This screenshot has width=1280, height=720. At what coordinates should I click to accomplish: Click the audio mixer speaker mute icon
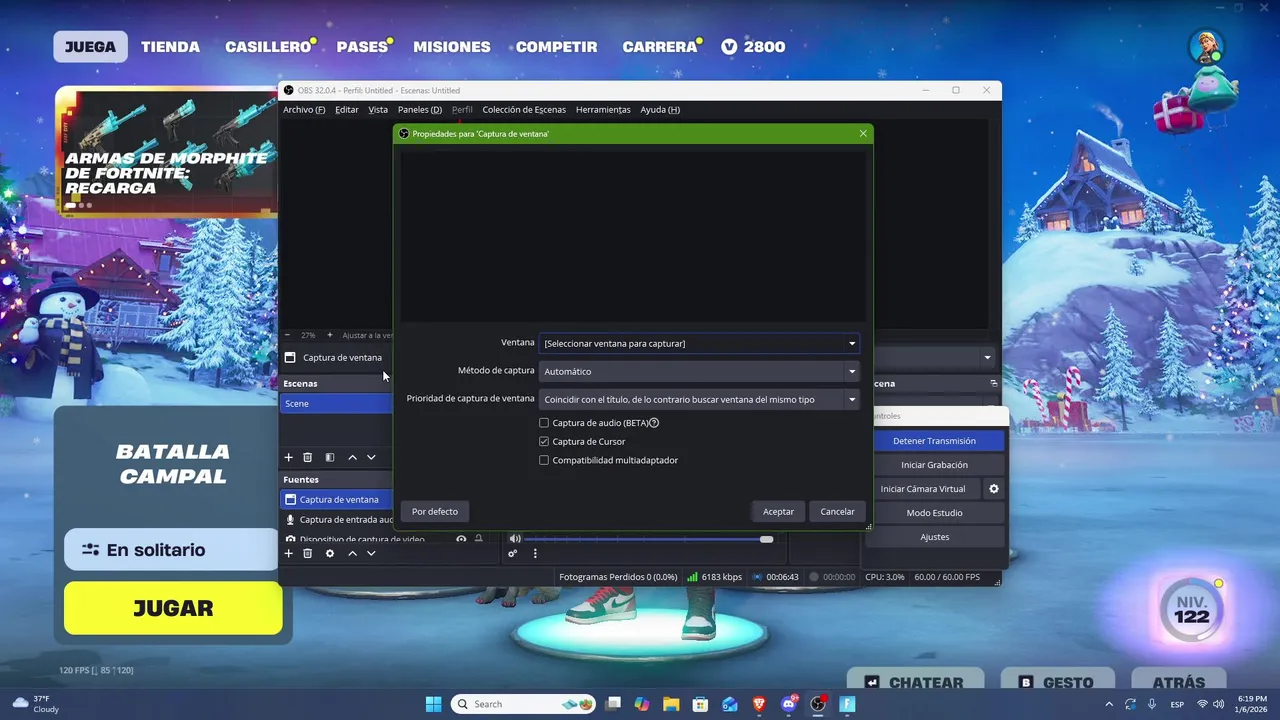[515, 539]
